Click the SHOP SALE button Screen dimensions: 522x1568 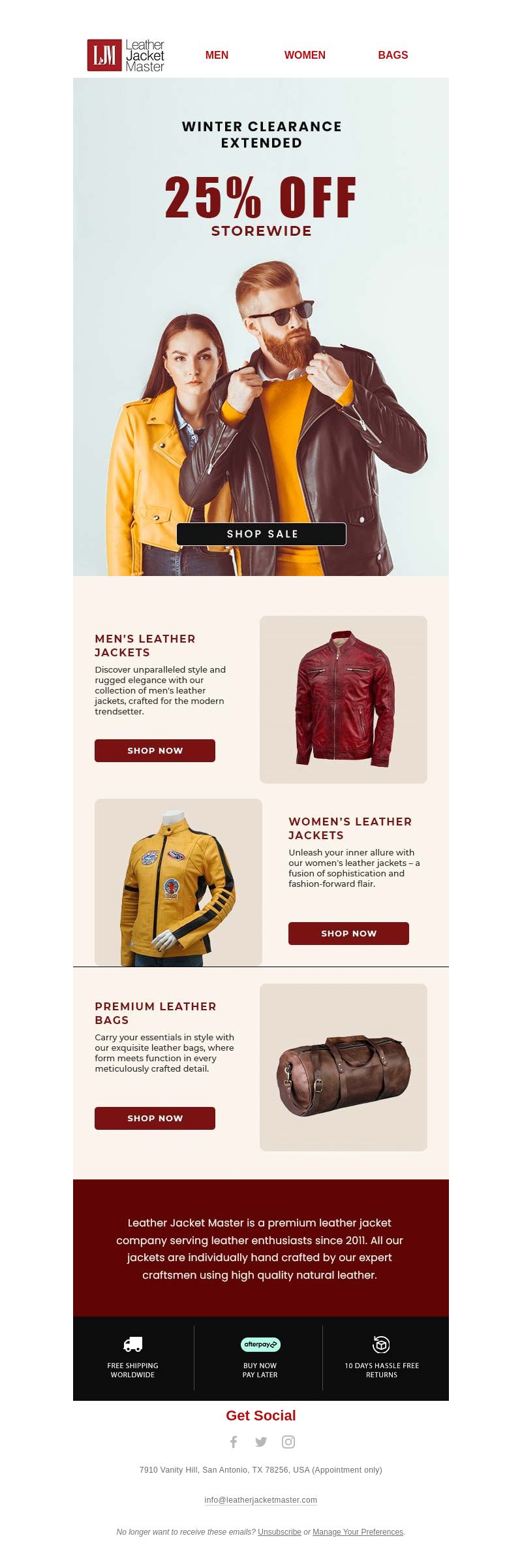click(261, 534)
